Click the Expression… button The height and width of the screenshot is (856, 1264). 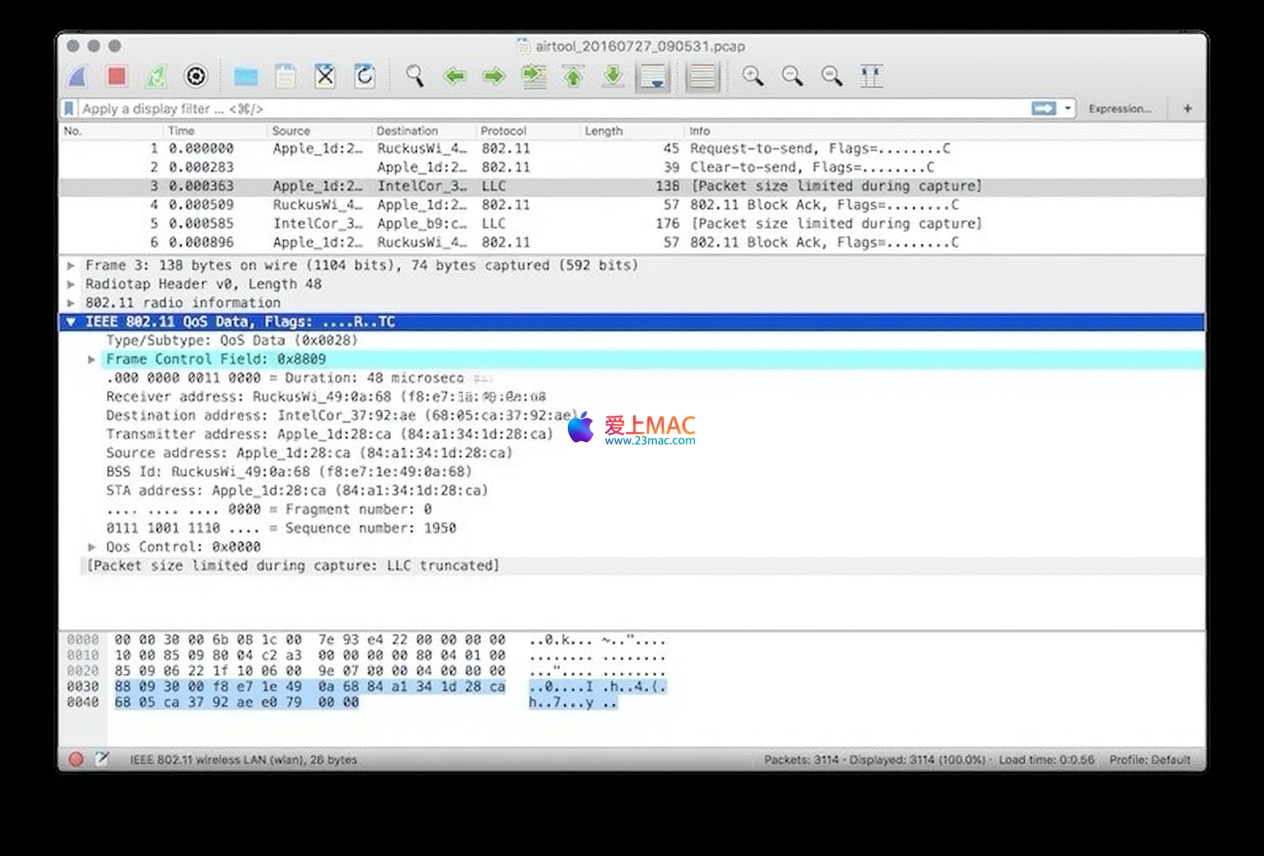(x=1119, y=108)
